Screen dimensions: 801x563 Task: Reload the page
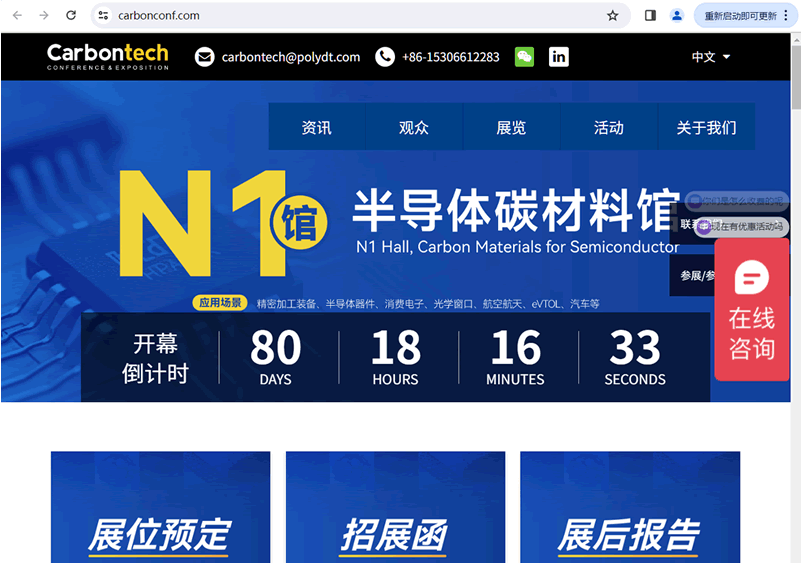71,15
